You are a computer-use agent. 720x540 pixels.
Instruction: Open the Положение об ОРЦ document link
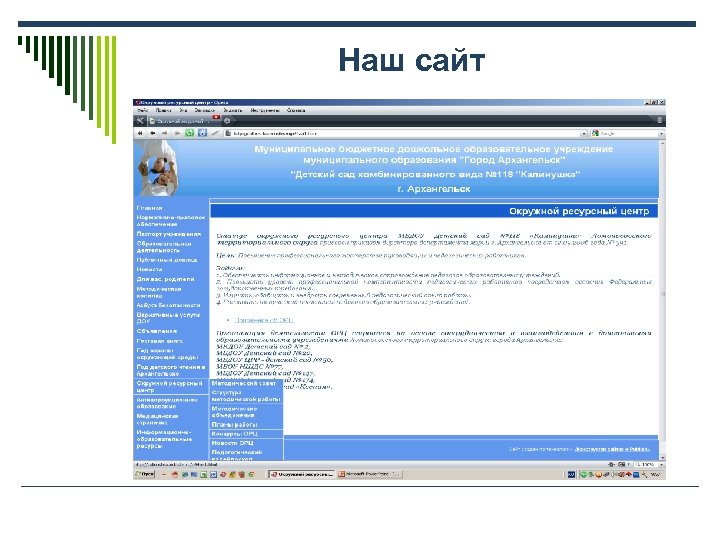264,320
